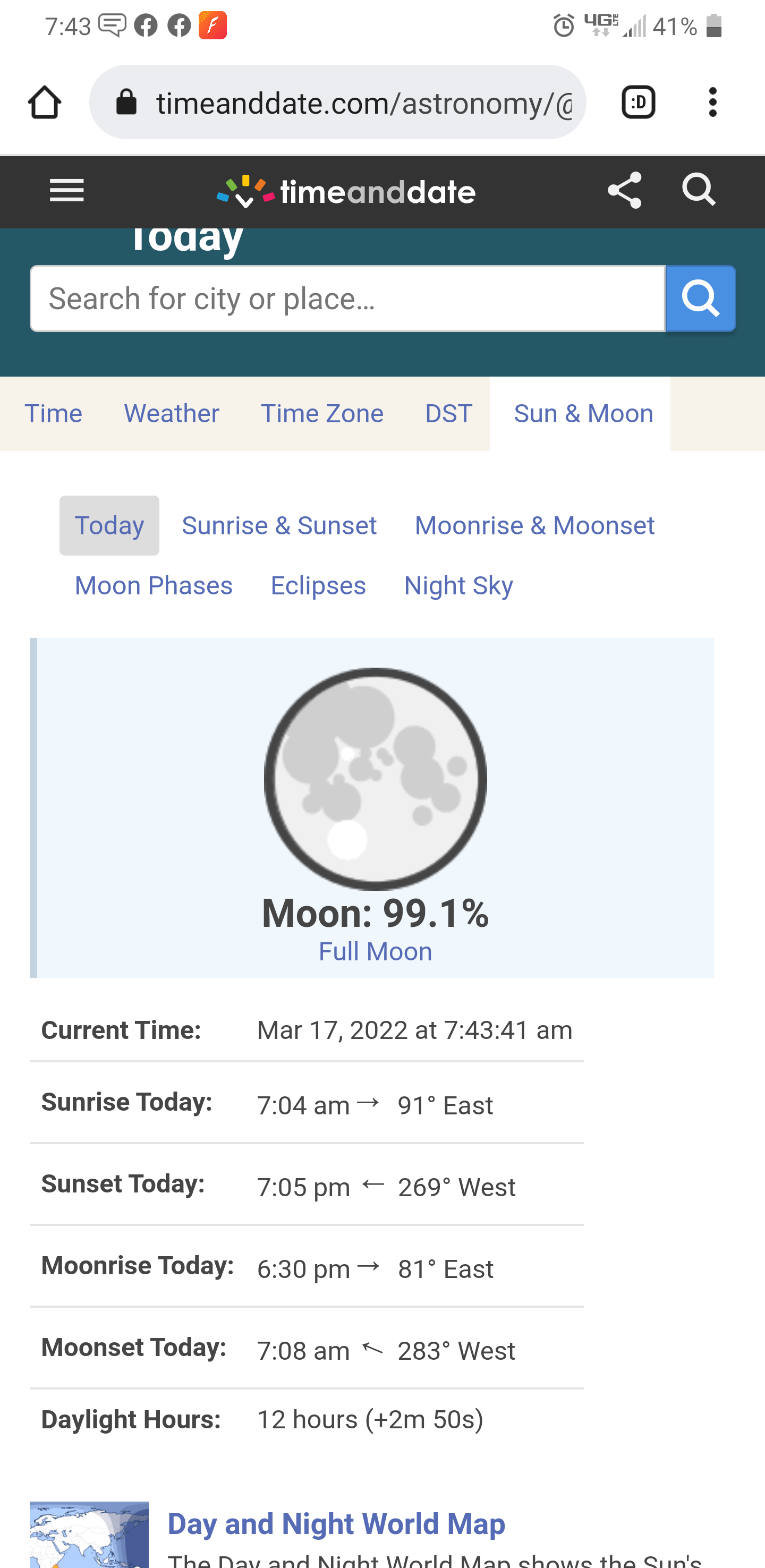This screenshot has height=1568, width=765.
Task: Tap the header magnifier search icon
Action: click(x=699, y=190)
